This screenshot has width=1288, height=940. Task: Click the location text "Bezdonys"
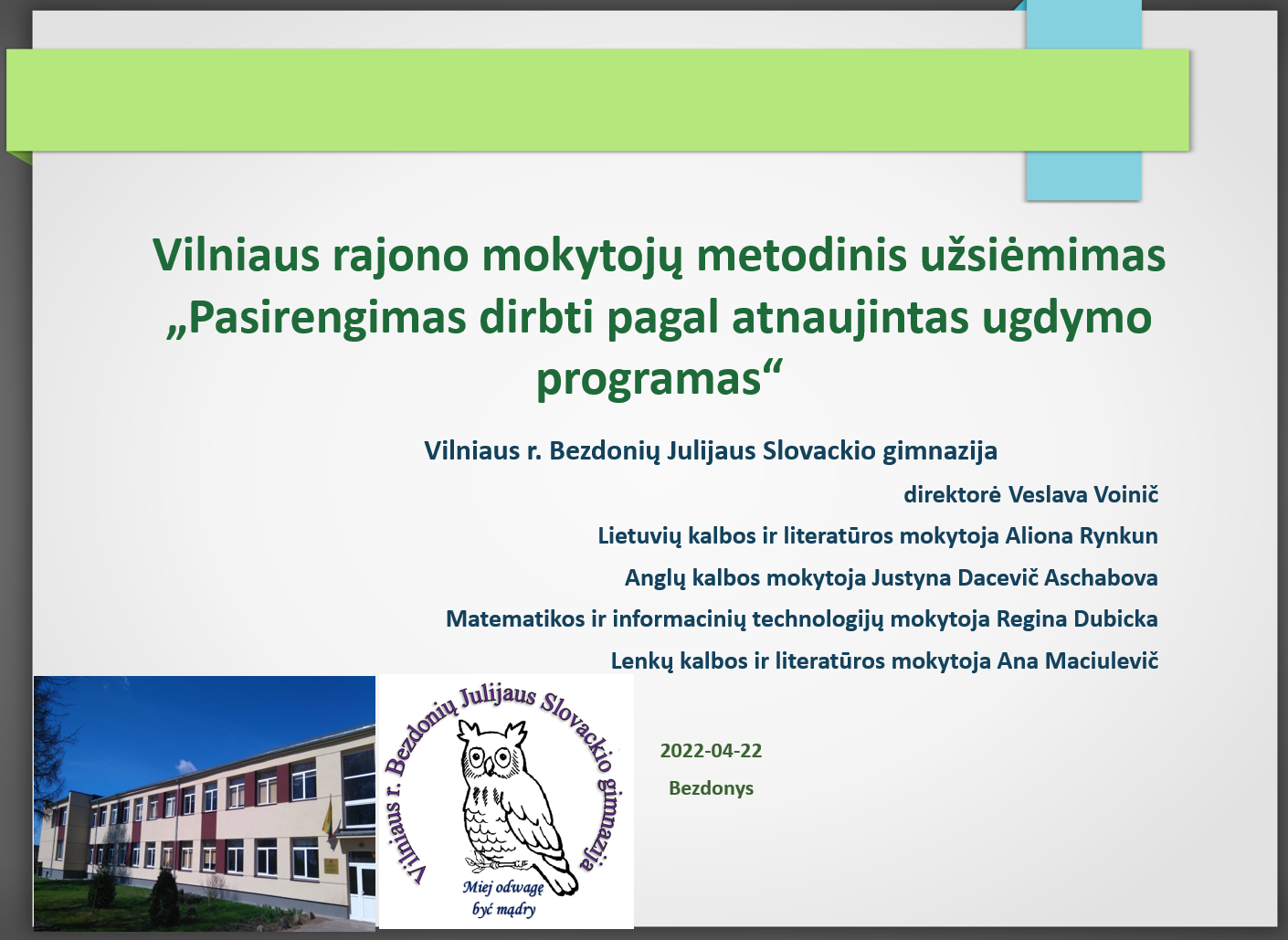coord(711,788)
